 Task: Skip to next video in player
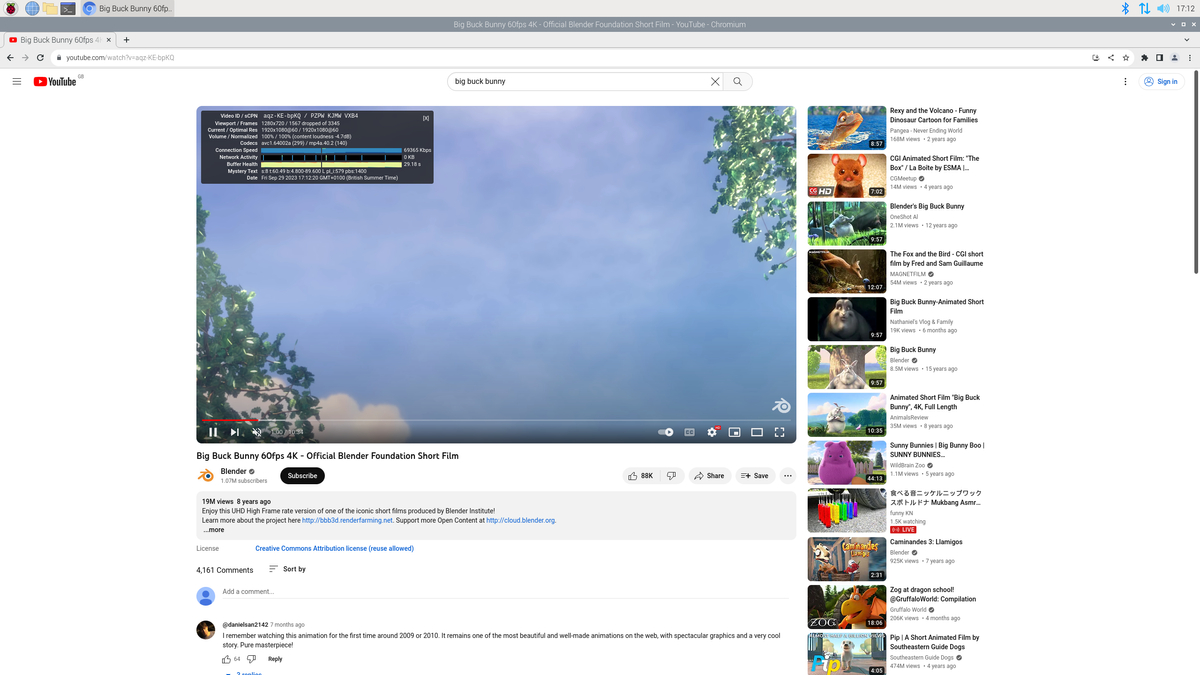pyautogui.click(x=235, y=432)
